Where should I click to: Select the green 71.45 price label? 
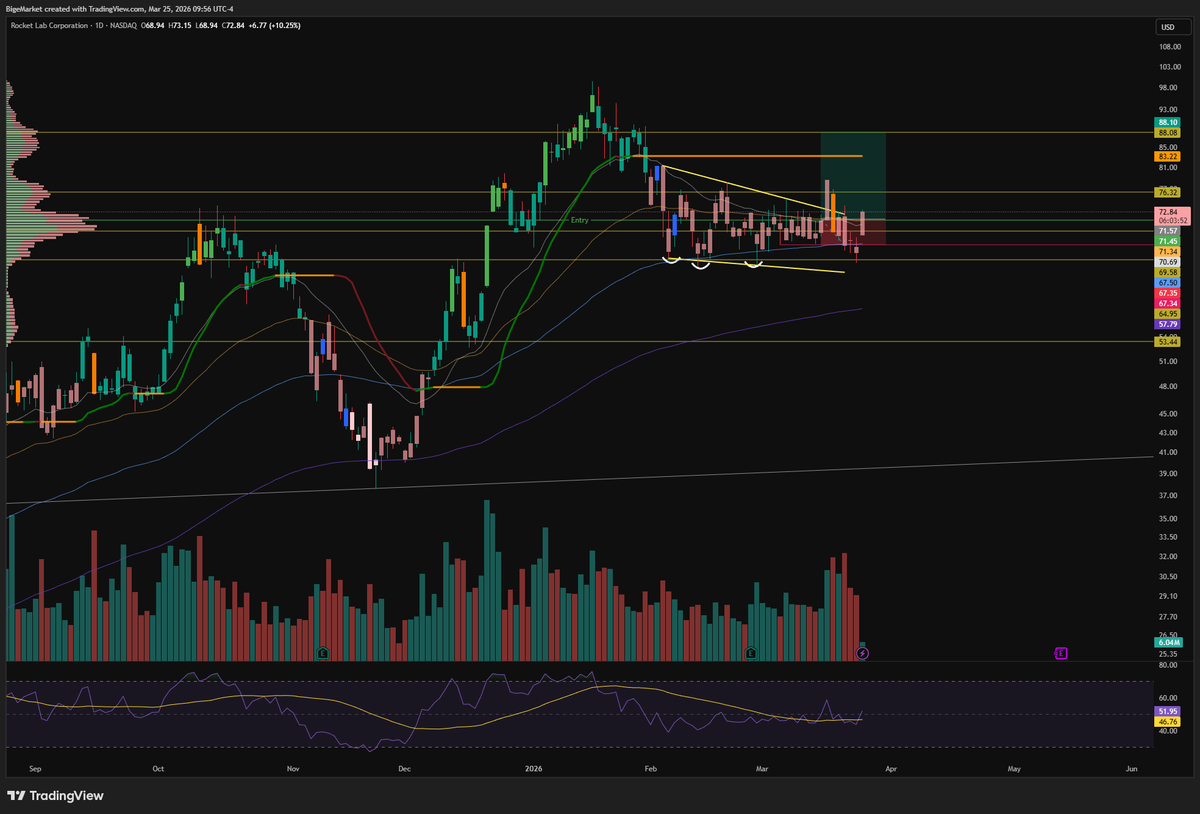pyautogui.click(x=1167, y=241)
